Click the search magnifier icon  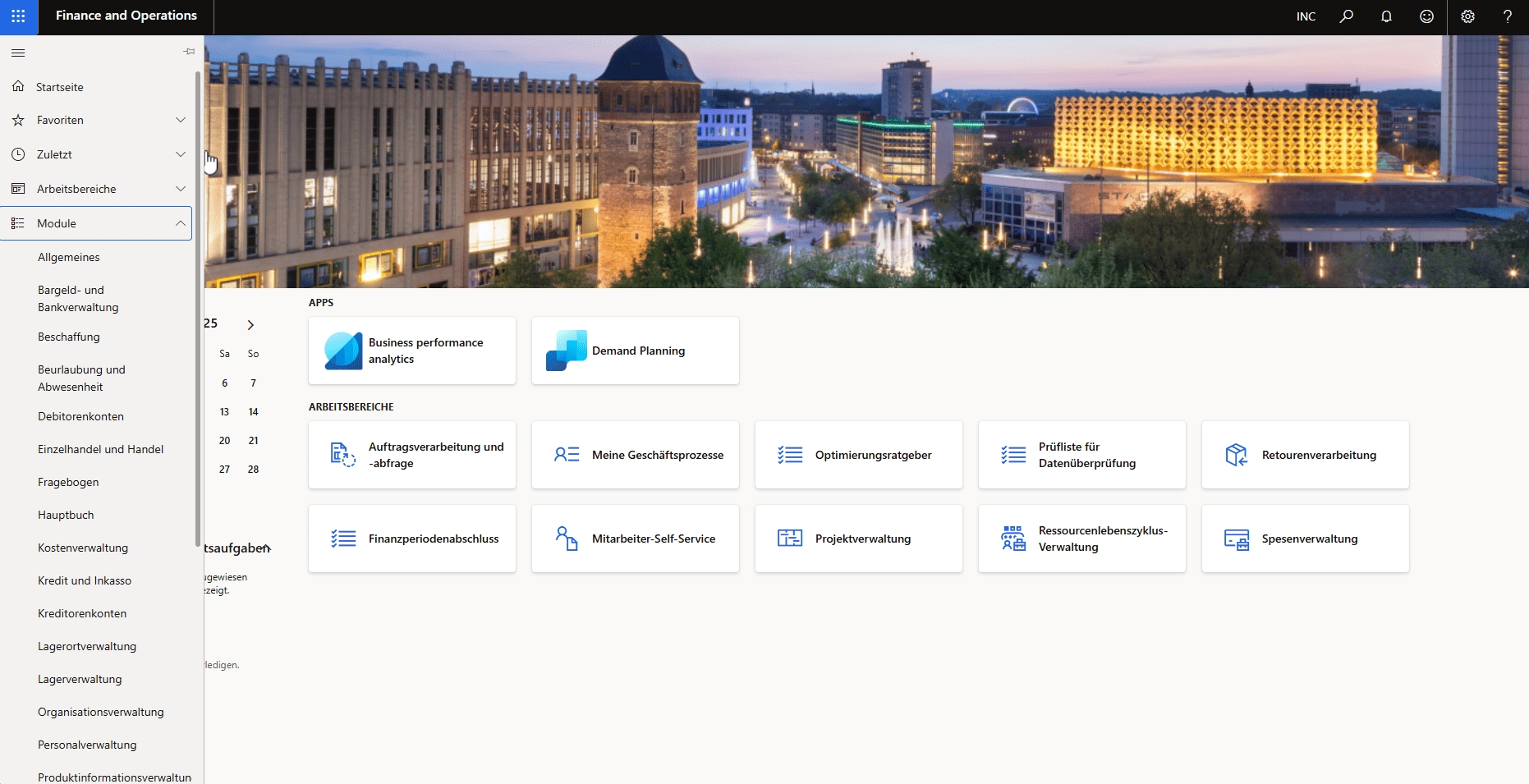(x=1346, y=16)
